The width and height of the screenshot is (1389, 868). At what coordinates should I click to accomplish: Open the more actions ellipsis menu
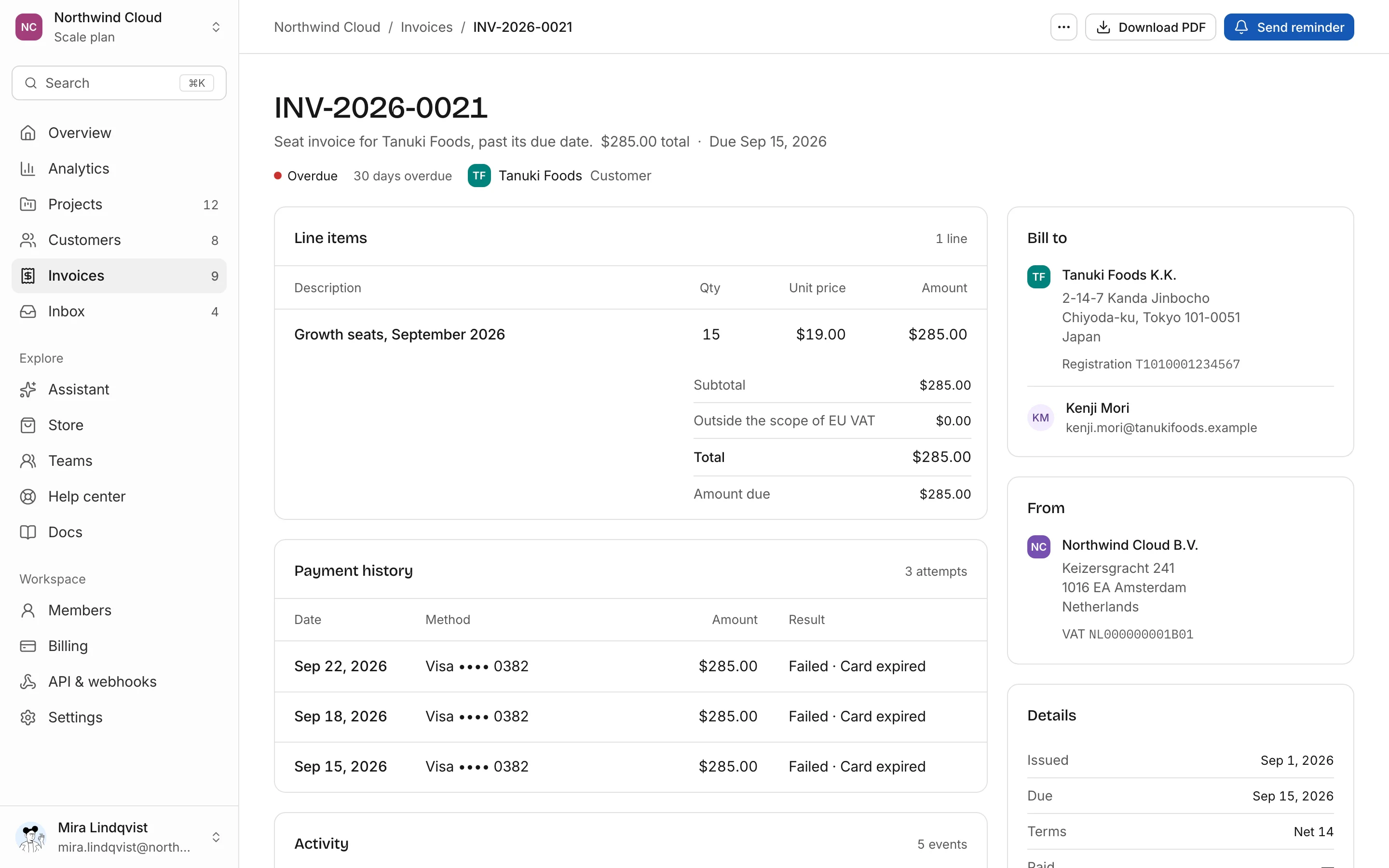(x=1063, y=27)
